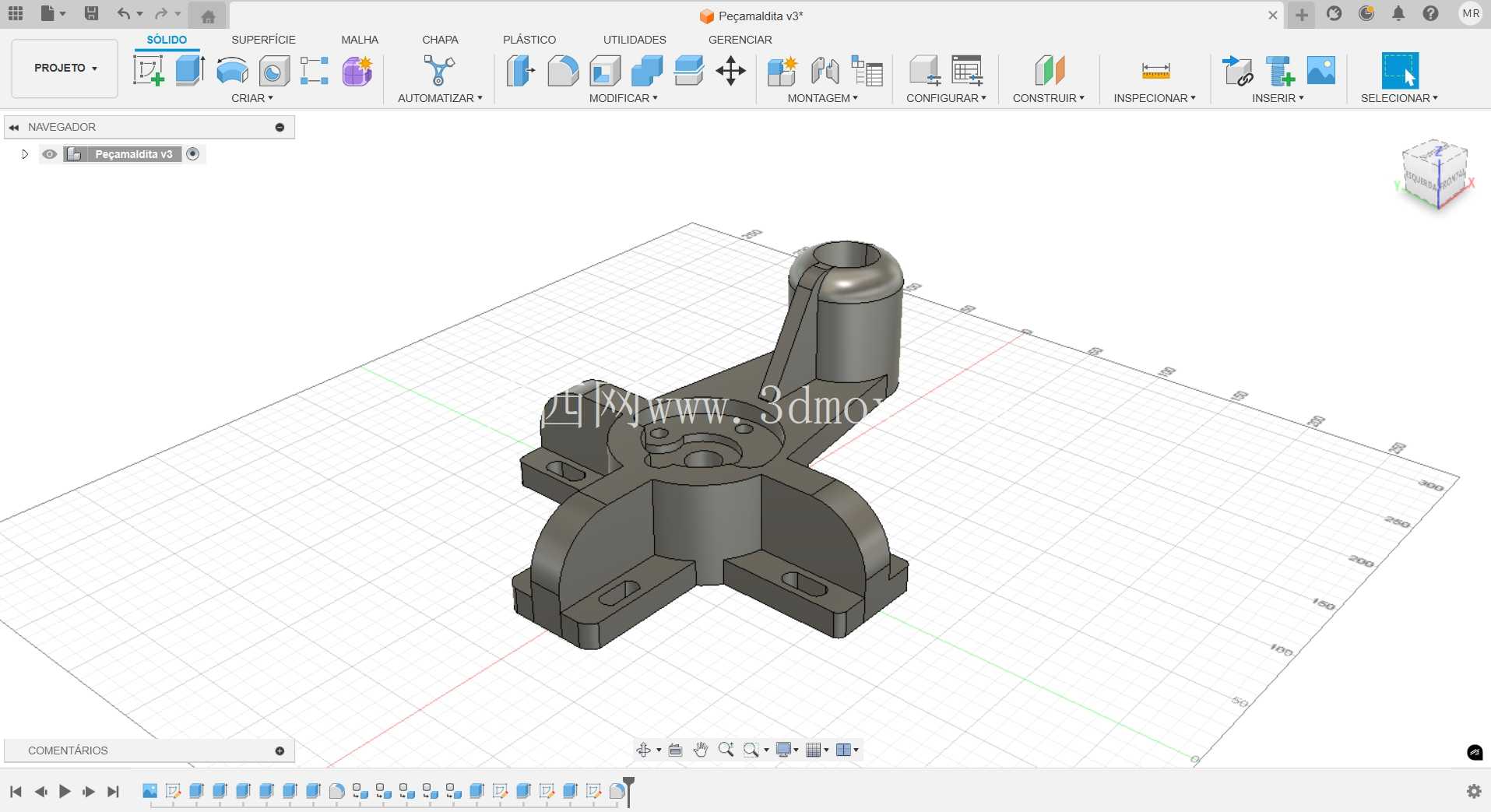Open the Create Form tool

(x=357, y=71)
